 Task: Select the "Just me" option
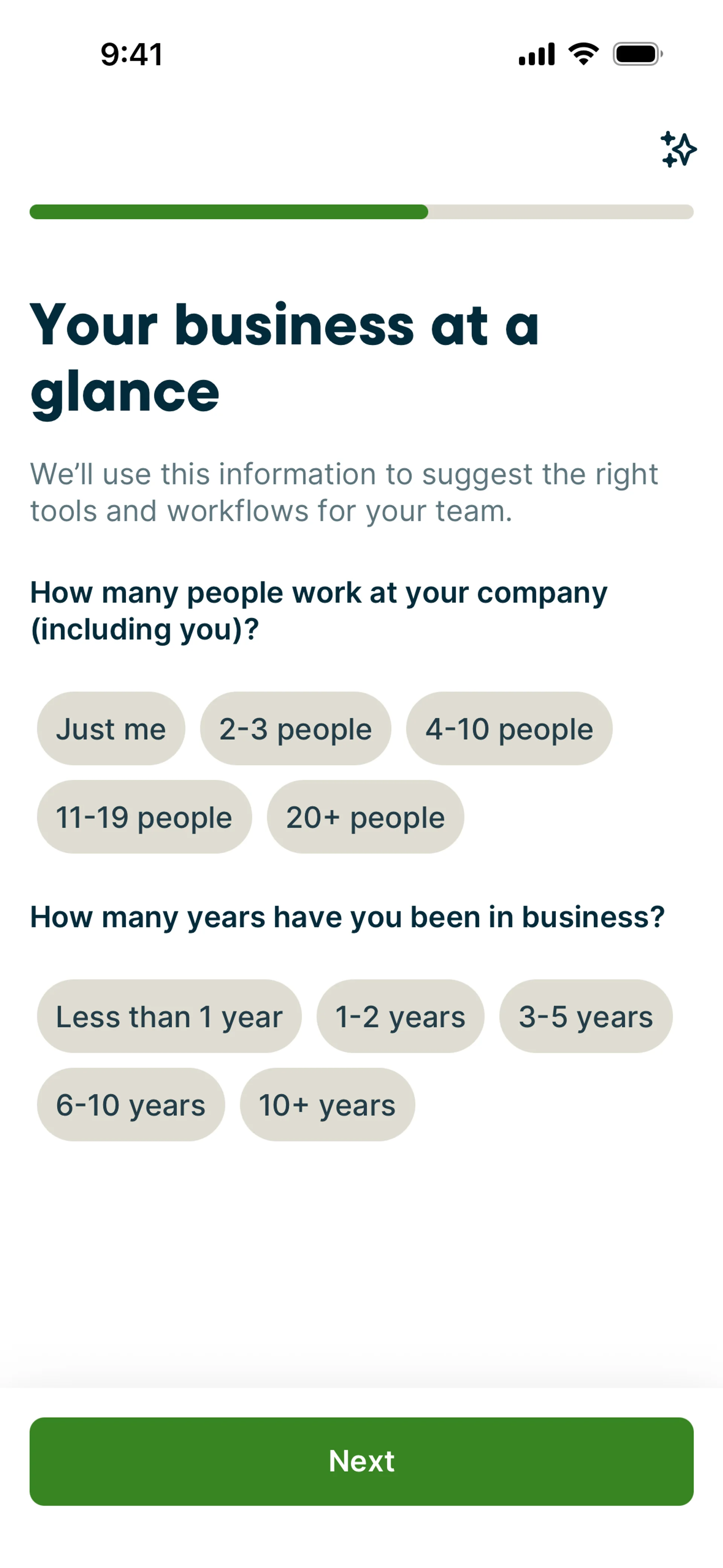pos(111,729)
